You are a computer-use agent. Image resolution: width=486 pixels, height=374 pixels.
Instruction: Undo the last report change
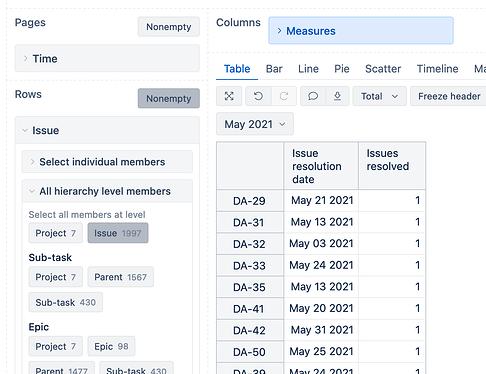(x=258, y=96)
